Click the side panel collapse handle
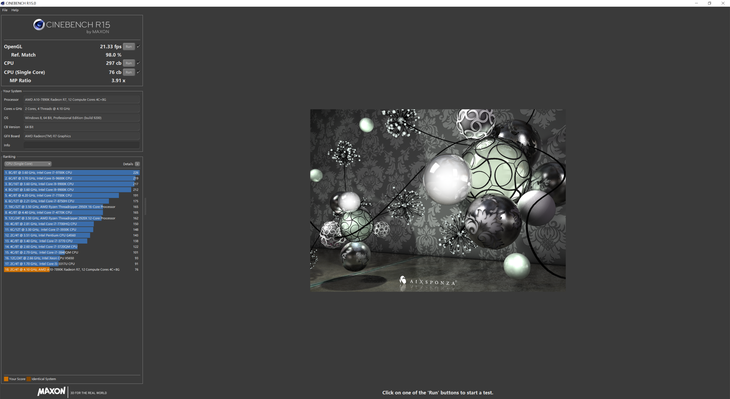The image size is (730, 399). point(145,206)
